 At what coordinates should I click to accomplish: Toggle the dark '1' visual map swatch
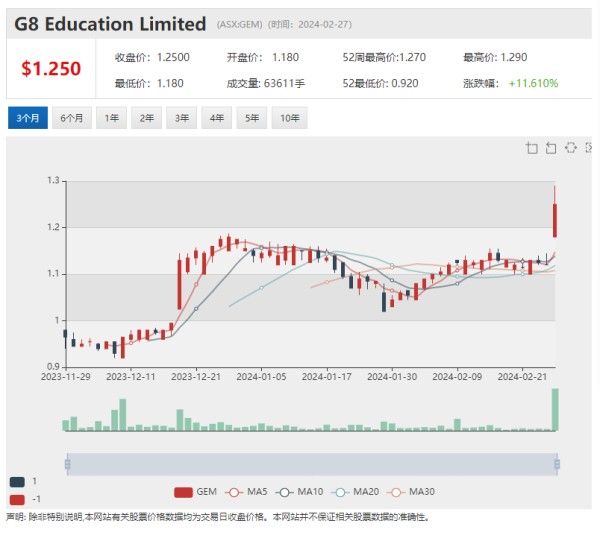pos(17,482)
